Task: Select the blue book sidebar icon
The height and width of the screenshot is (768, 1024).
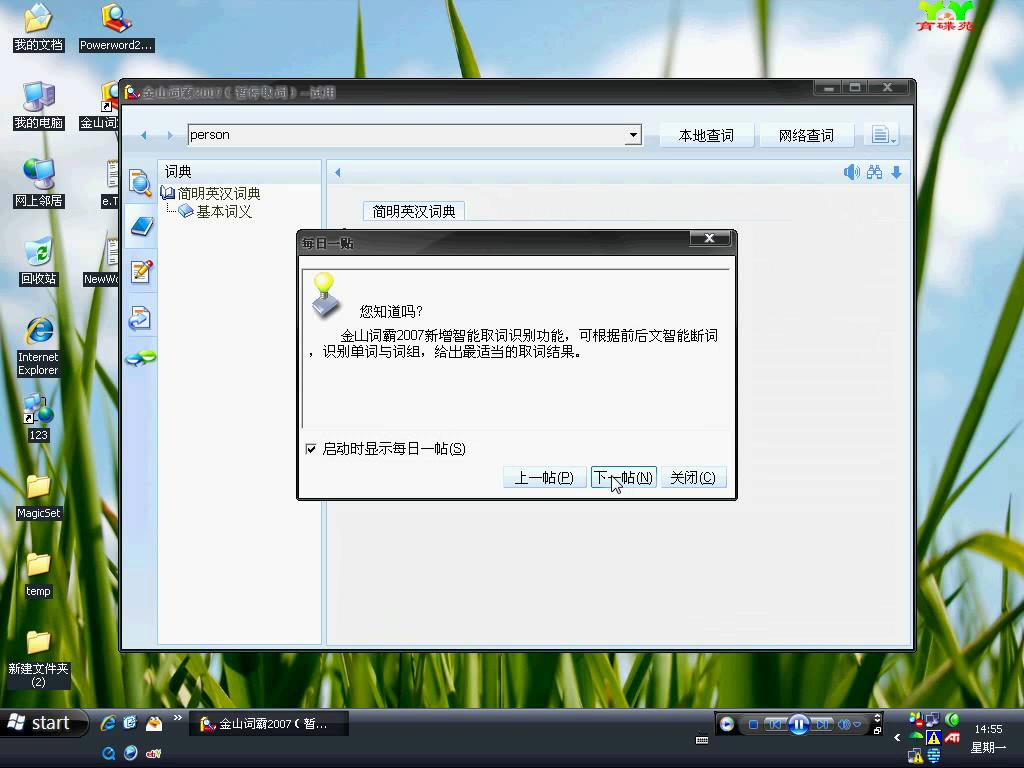Action: [x=141, y=227]
